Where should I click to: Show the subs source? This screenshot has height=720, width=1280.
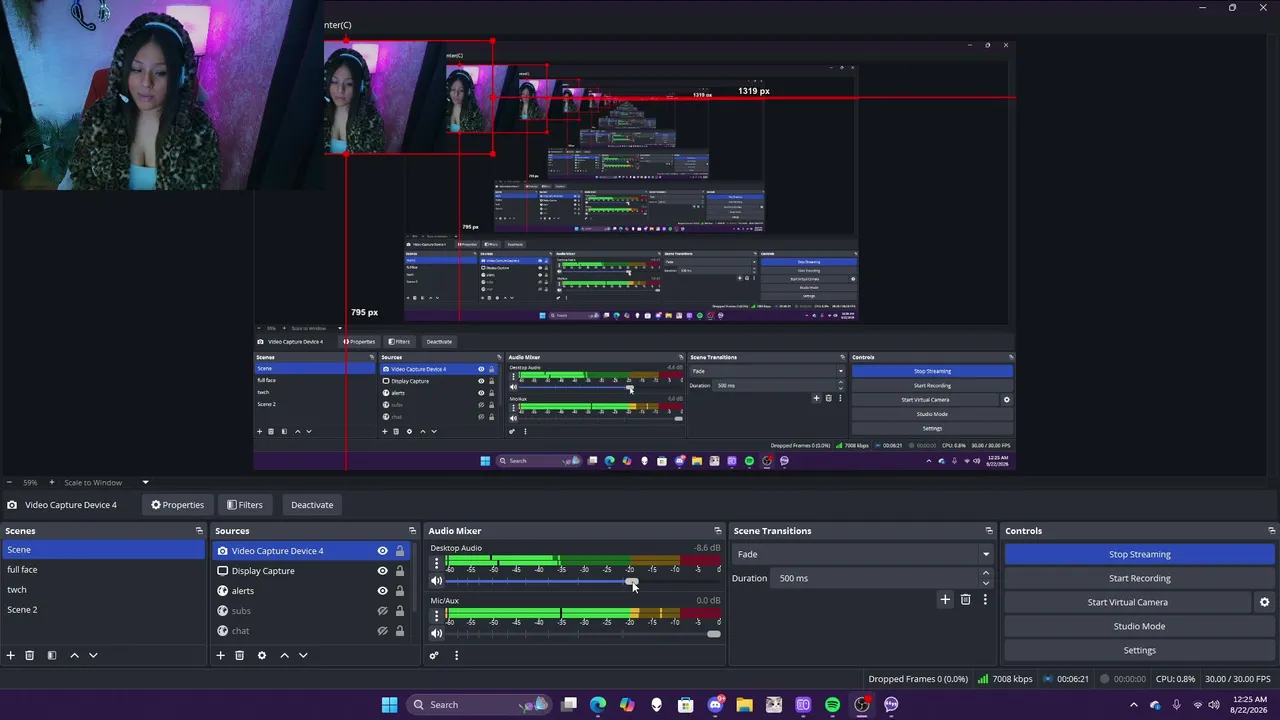coord(382,611)
